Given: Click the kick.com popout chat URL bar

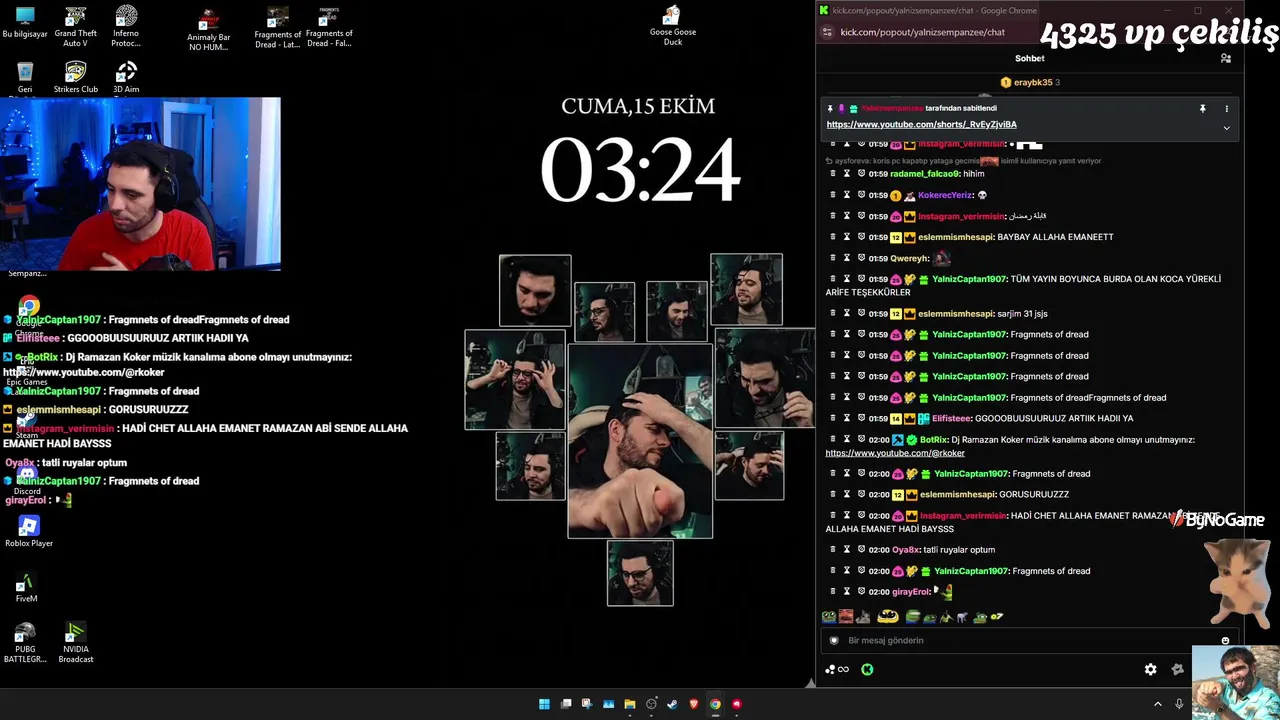Looking at the screenshot, I should [922, 32].
